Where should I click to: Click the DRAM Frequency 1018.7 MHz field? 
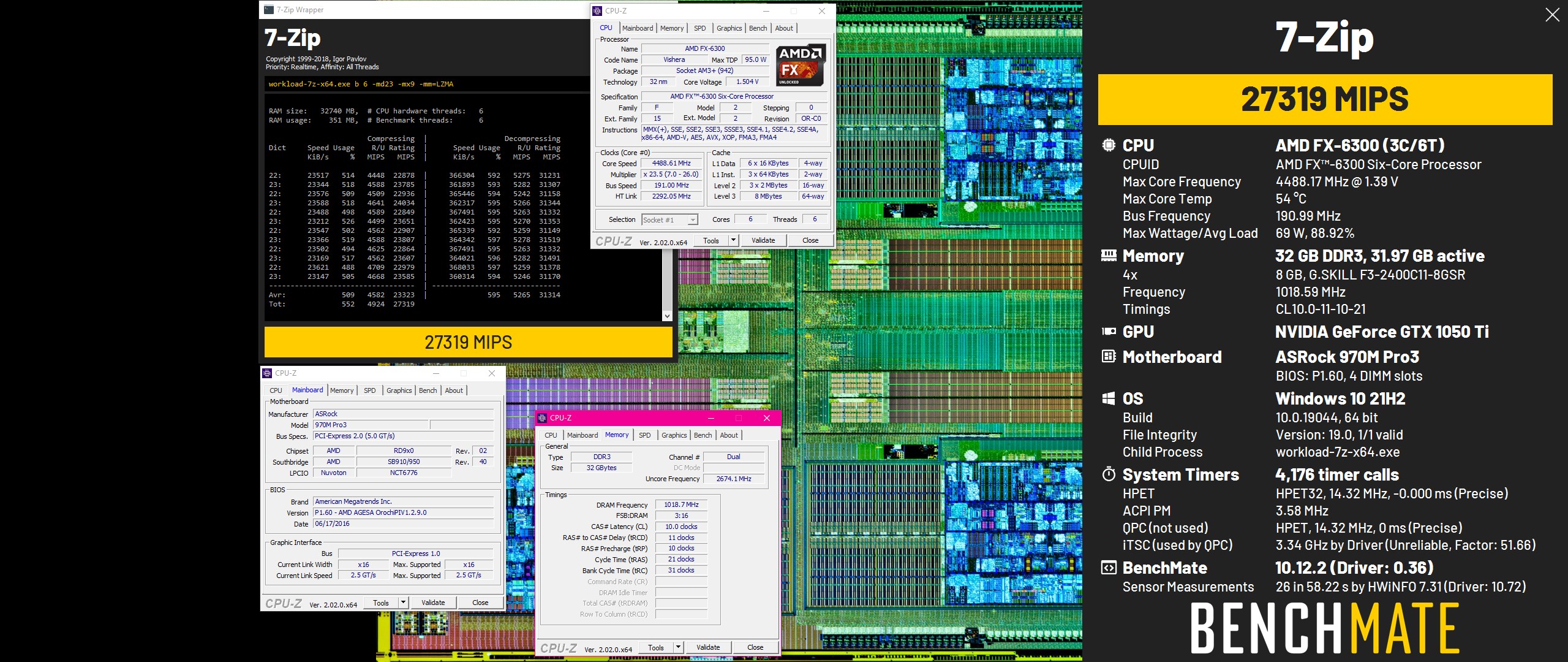click(x=681, y=505)
